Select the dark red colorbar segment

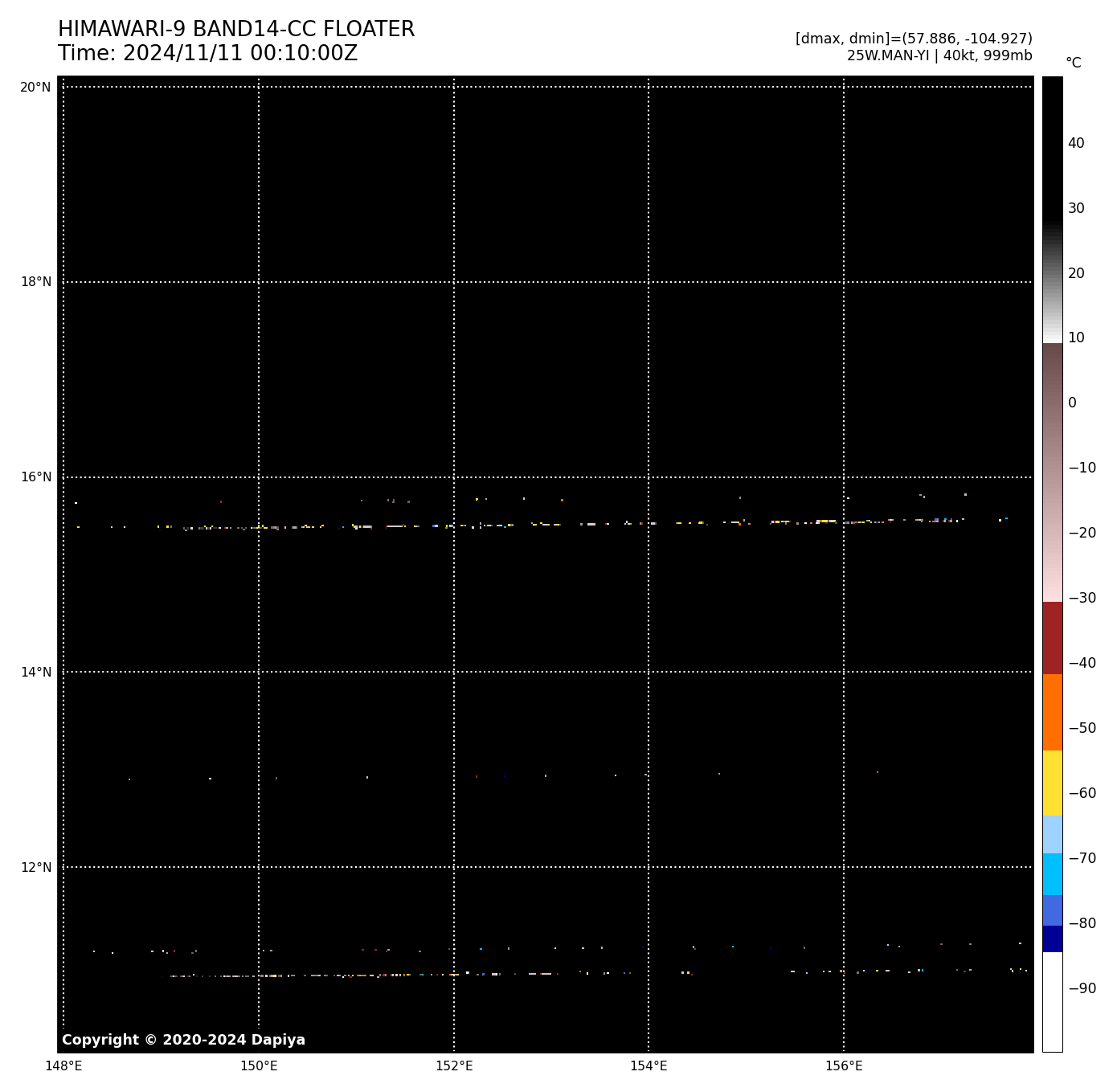tap(1052, 638)
